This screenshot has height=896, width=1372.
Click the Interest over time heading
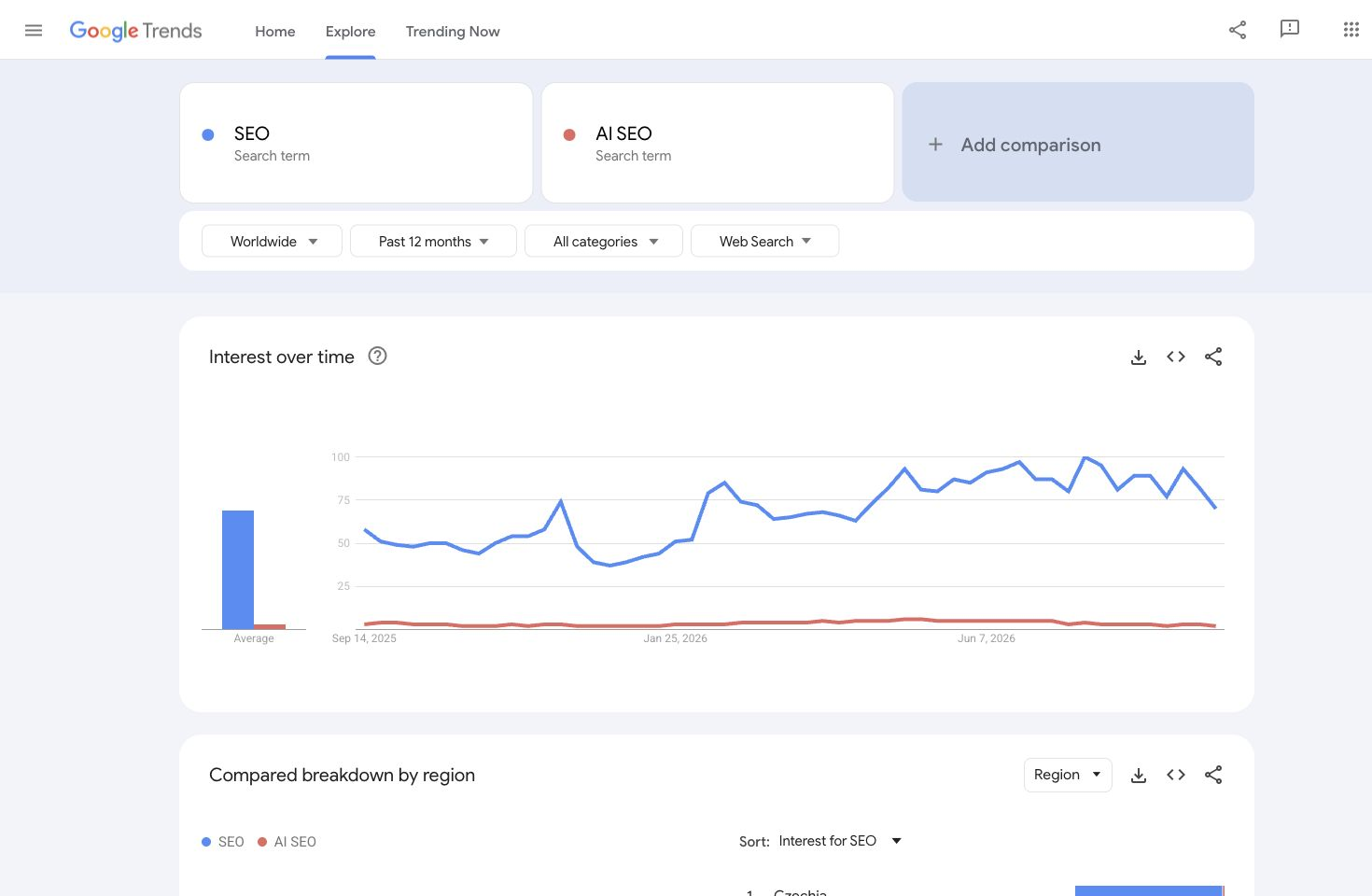282,357
